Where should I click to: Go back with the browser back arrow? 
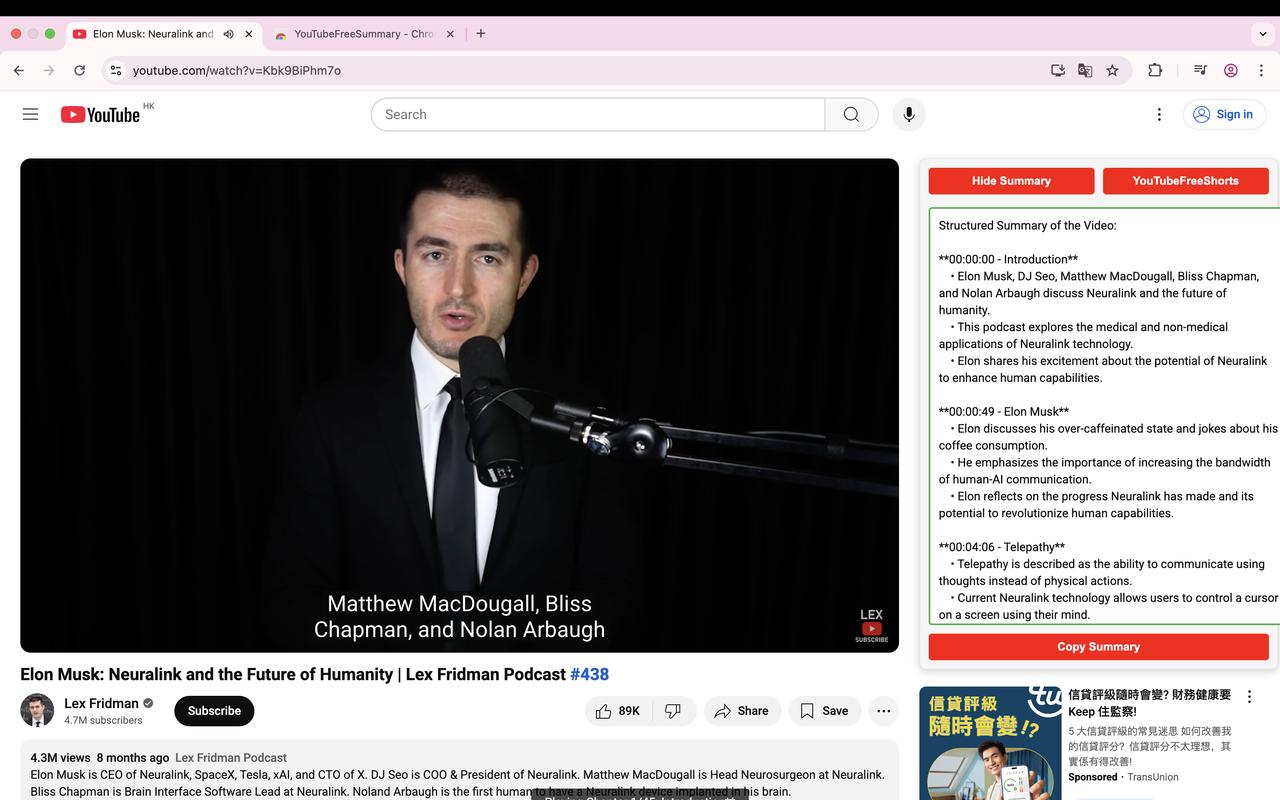point(19,70)
